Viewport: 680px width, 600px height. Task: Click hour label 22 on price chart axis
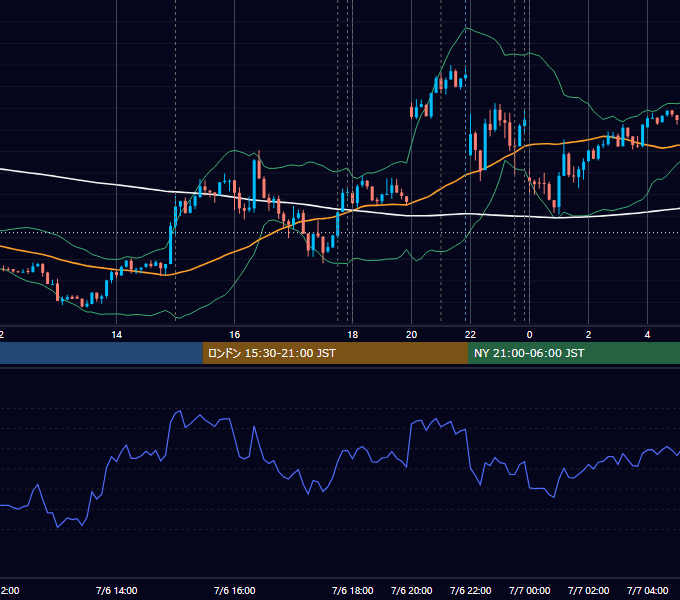471,335
